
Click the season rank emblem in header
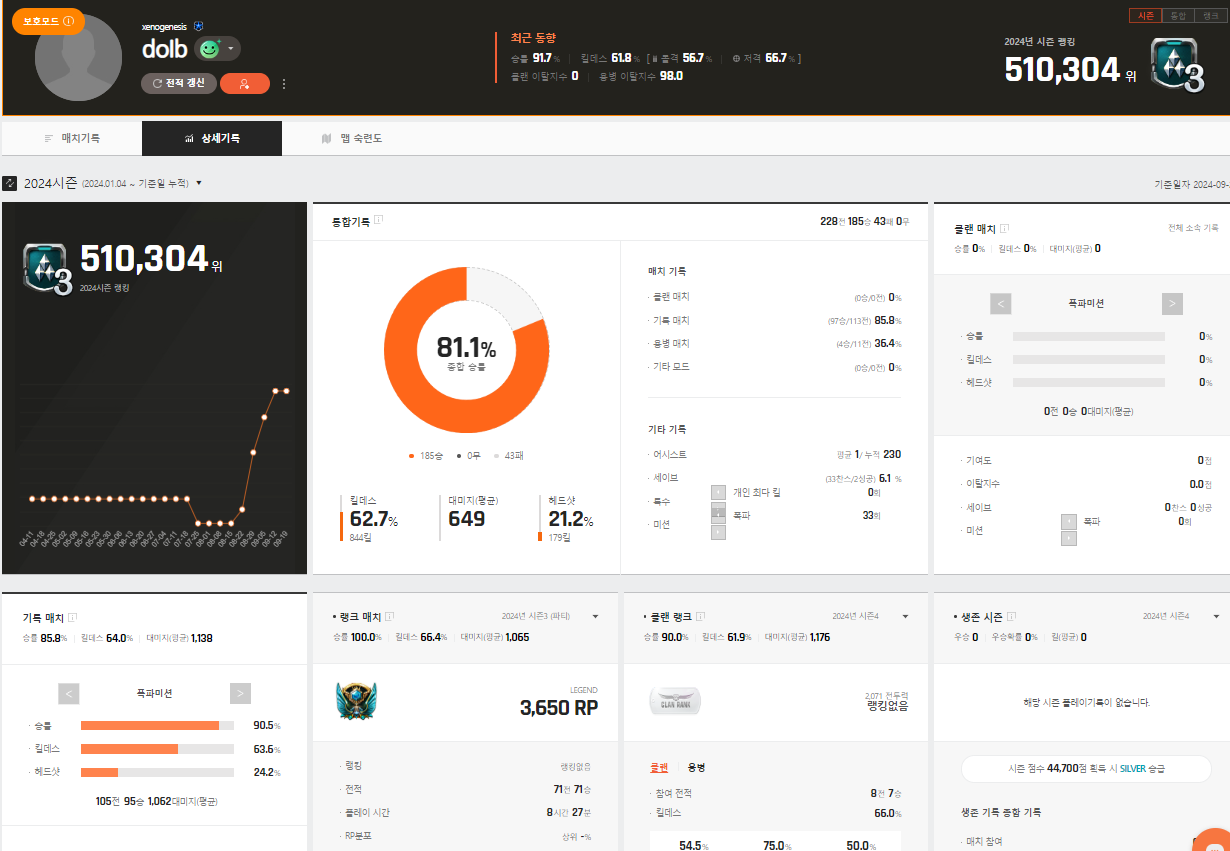pos(1176,66)
